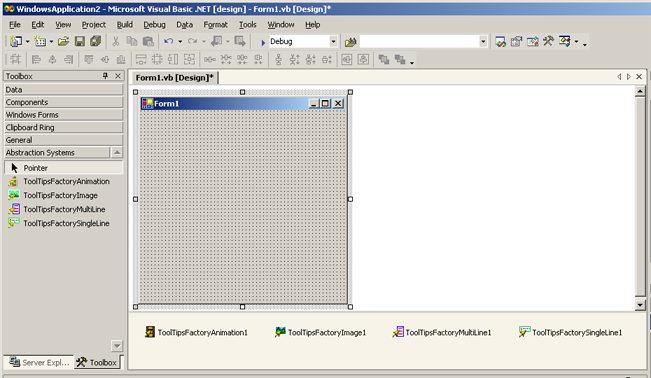Expand the Clipboard Ring toolbox section
Screen dimensions: 651x378
pos(64,128)
